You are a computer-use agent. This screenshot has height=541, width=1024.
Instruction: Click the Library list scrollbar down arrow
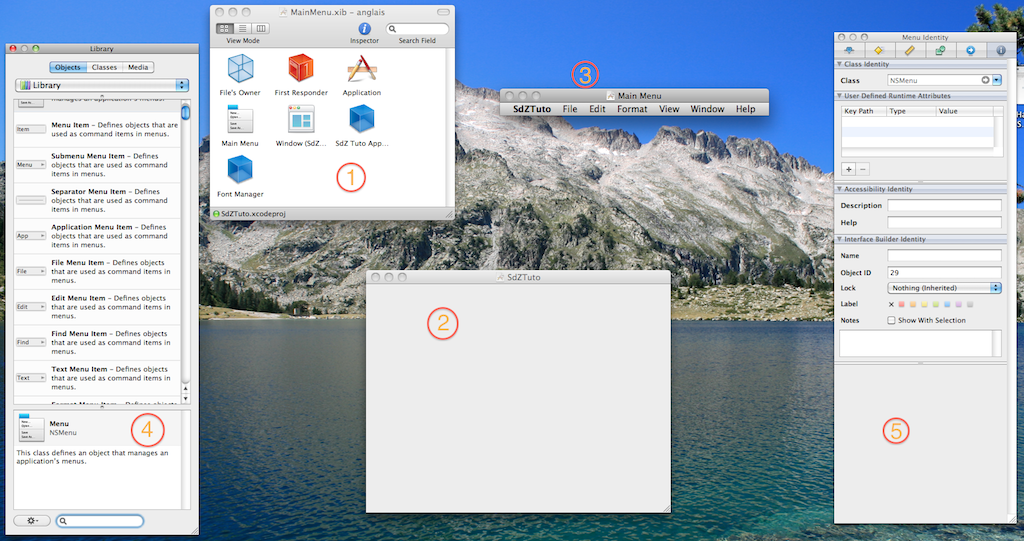point(185,399)
